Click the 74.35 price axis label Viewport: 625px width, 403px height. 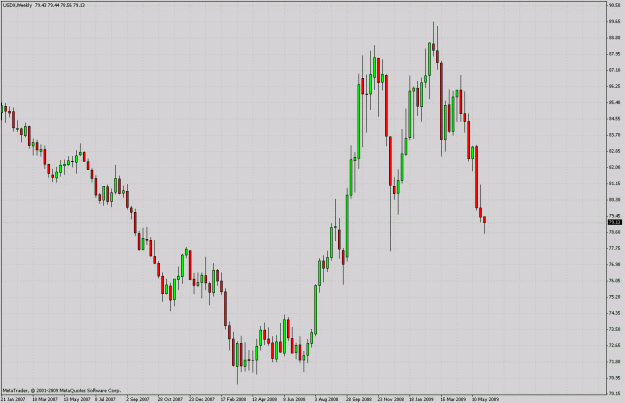point(614,313)
